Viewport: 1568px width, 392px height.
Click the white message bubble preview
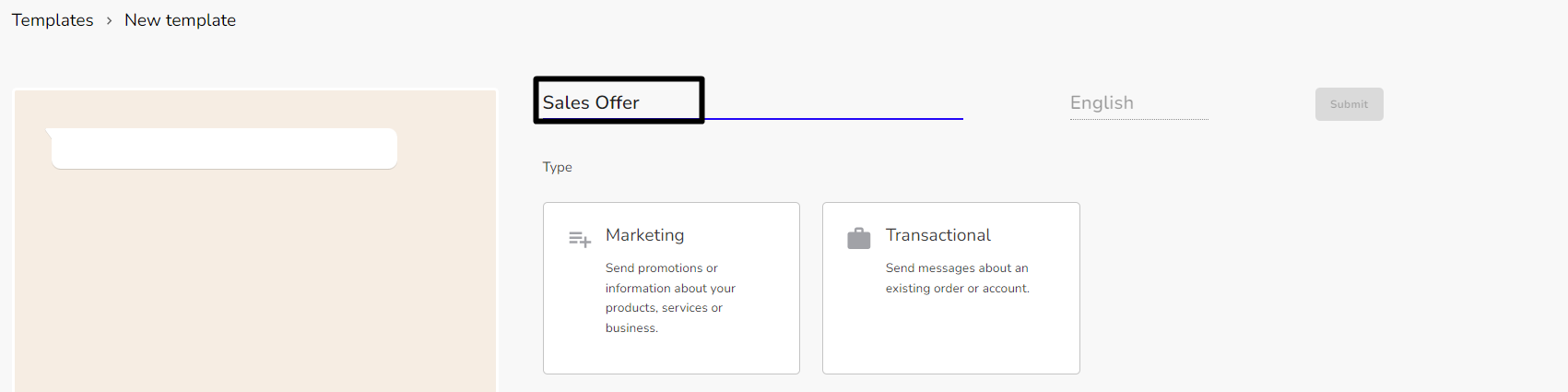(x=222, y=148)
